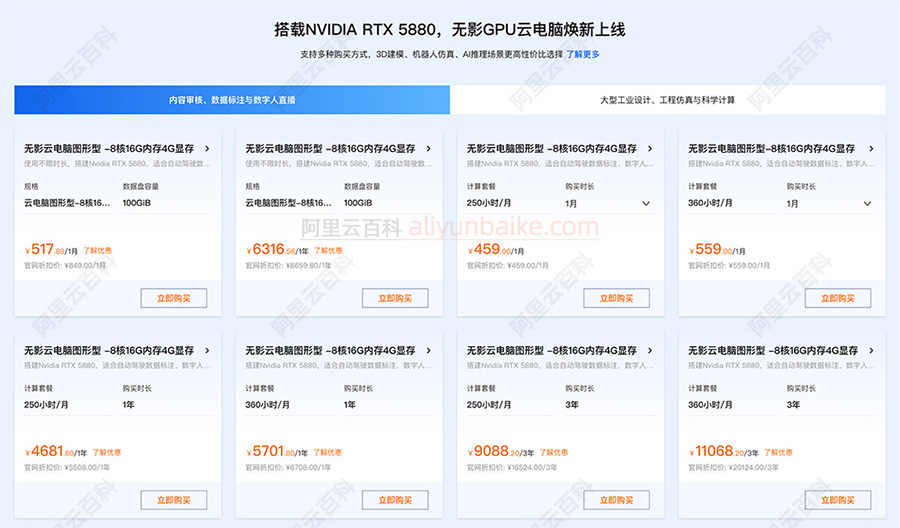This screenshot has height=528, width=900.
Task: Open the 大型工业设计、工程仿真与科学计算 tab
Action: (x=667, y=100)
